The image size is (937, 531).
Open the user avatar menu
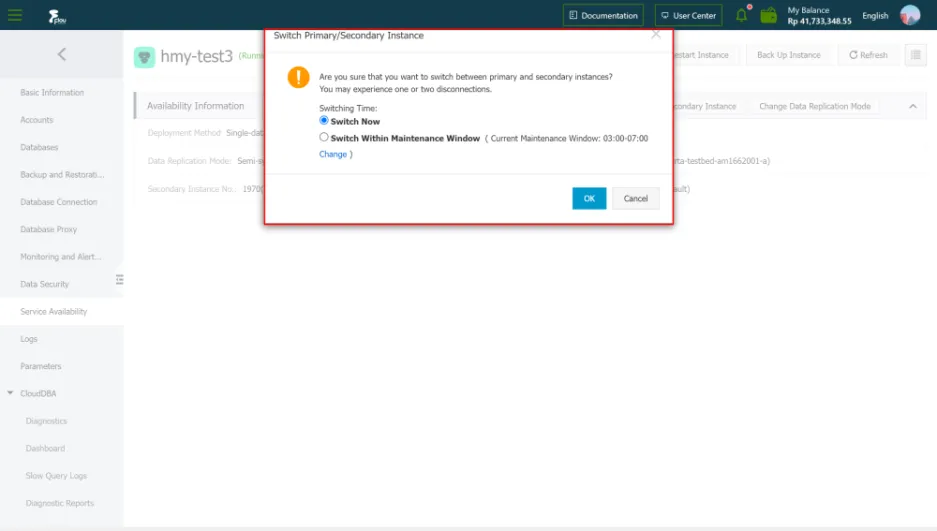tap(910, 15)
